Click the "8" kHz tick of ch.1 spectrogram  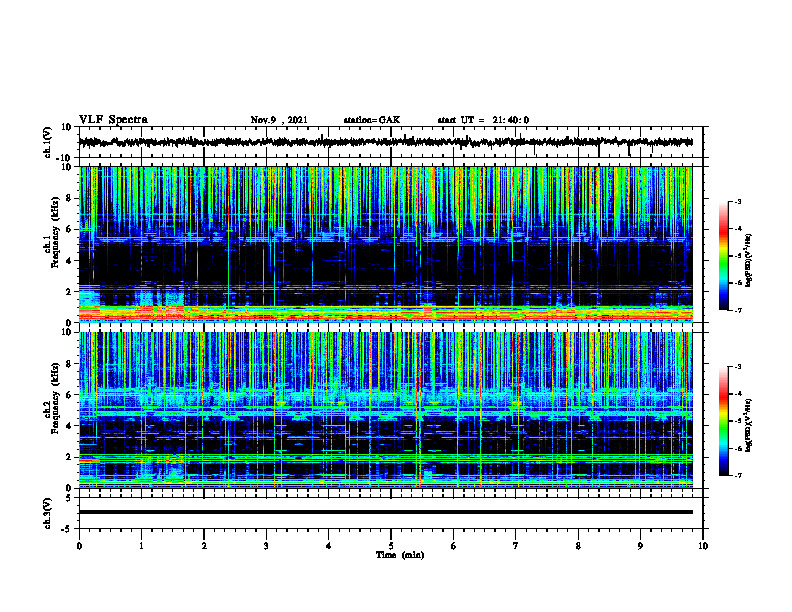(x=69, y=198)
